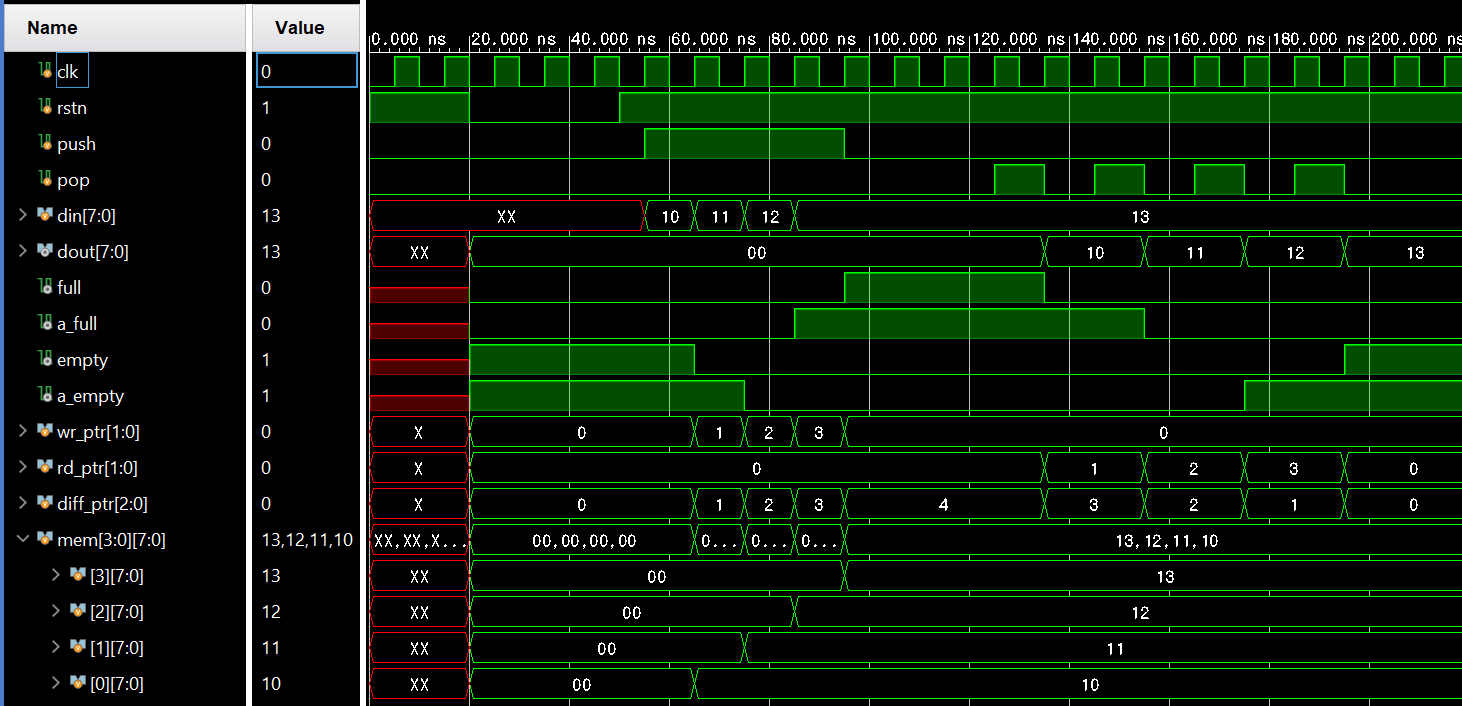Click the 100.000 ns timeline marker
The height and width of the screenshot is (706, 1462).
pos(921,38)
